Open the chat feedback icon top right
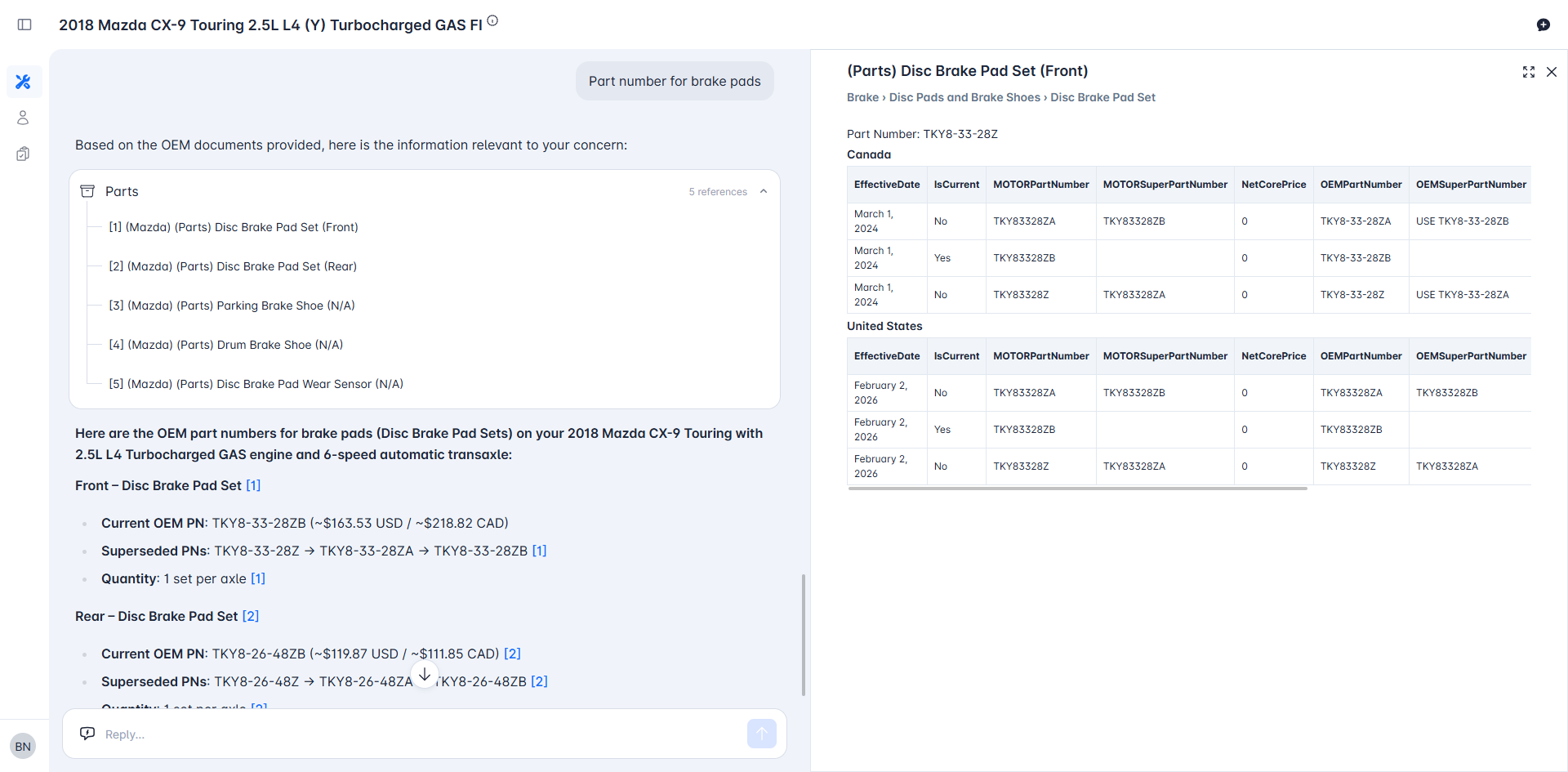Screen dimensions: 1568x772 click(1543, 25)
